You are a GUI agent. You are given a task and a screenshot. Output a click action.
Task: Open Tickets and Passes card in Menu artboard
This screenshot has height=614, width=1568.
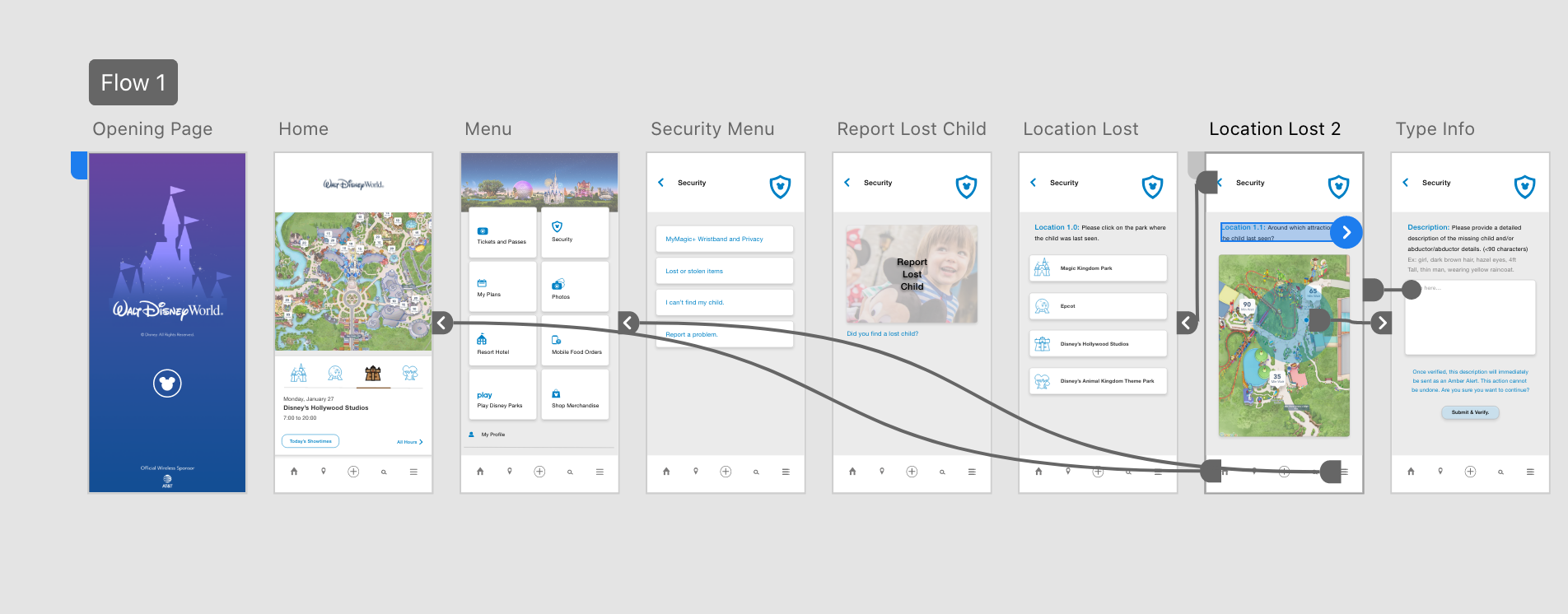tap(502, 233)
